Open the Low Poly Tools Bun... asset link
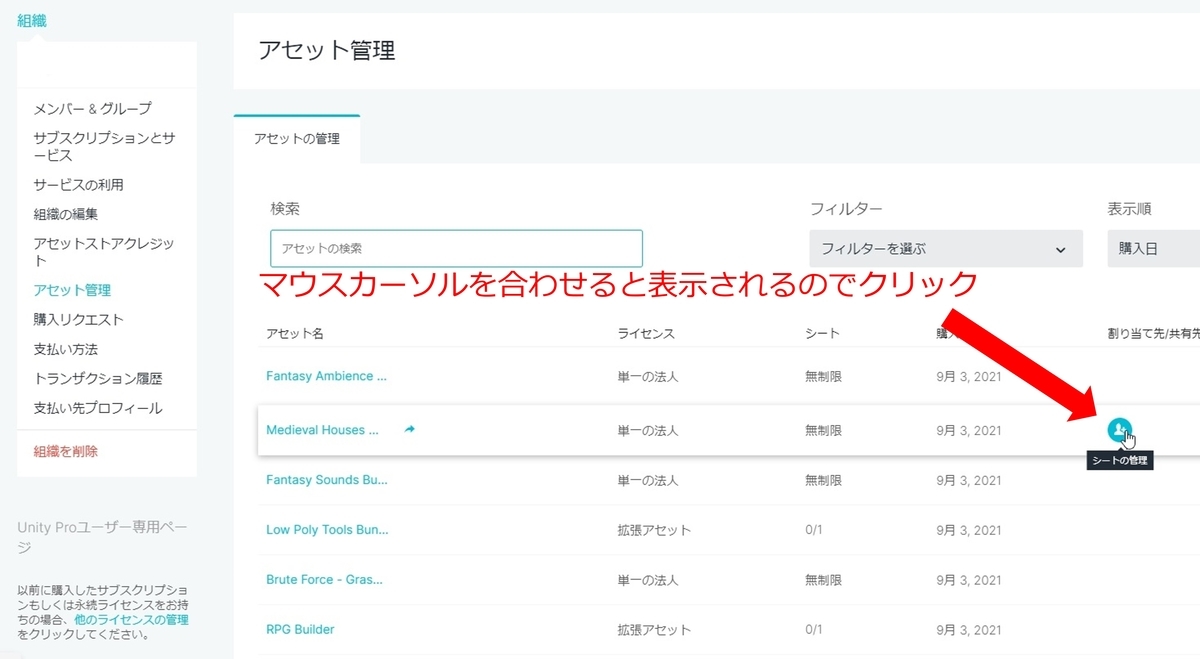 coord(327,530)
